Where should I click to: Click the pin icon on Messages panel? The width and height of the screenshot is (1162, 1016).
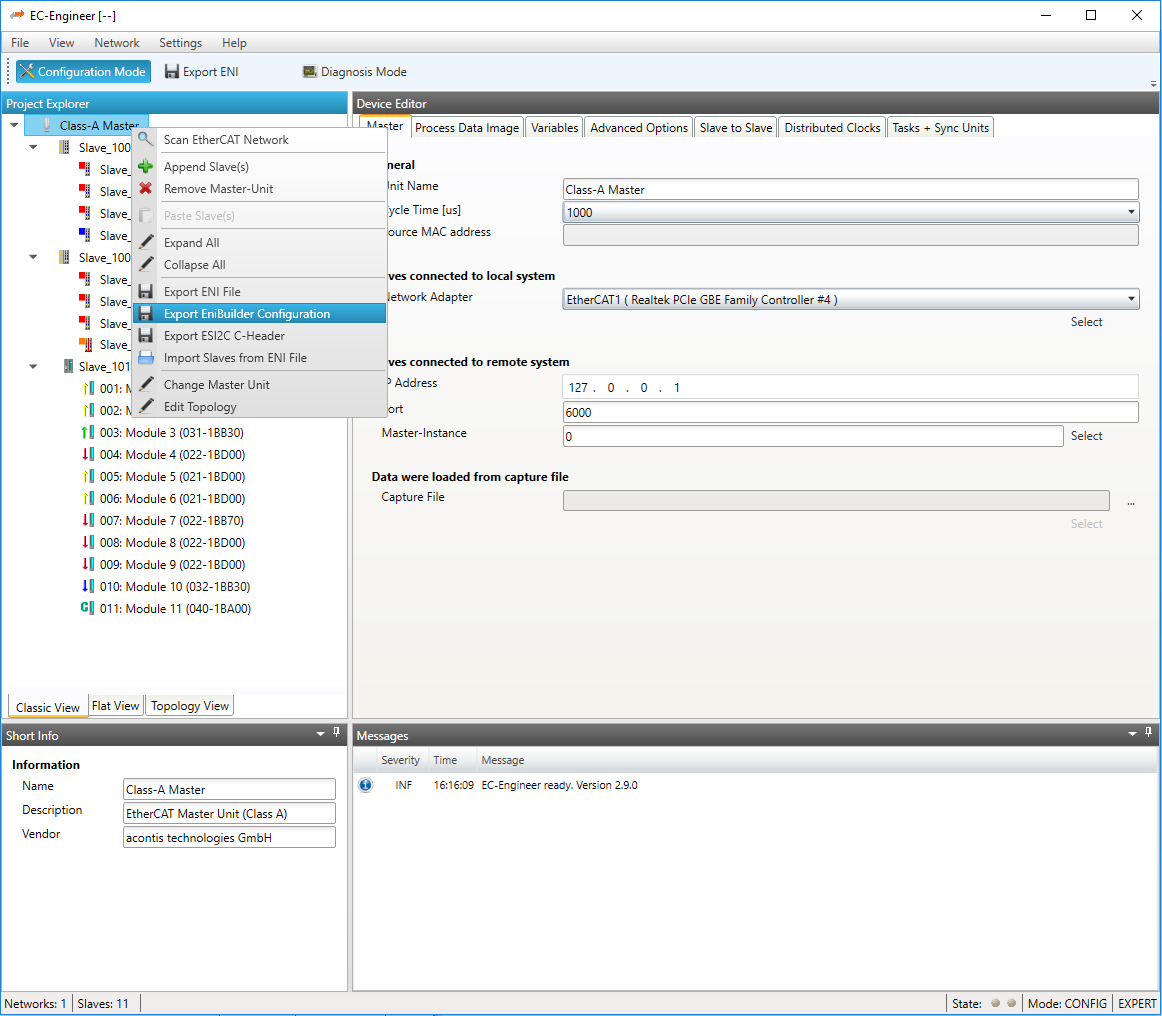[x=1149, y=734]
